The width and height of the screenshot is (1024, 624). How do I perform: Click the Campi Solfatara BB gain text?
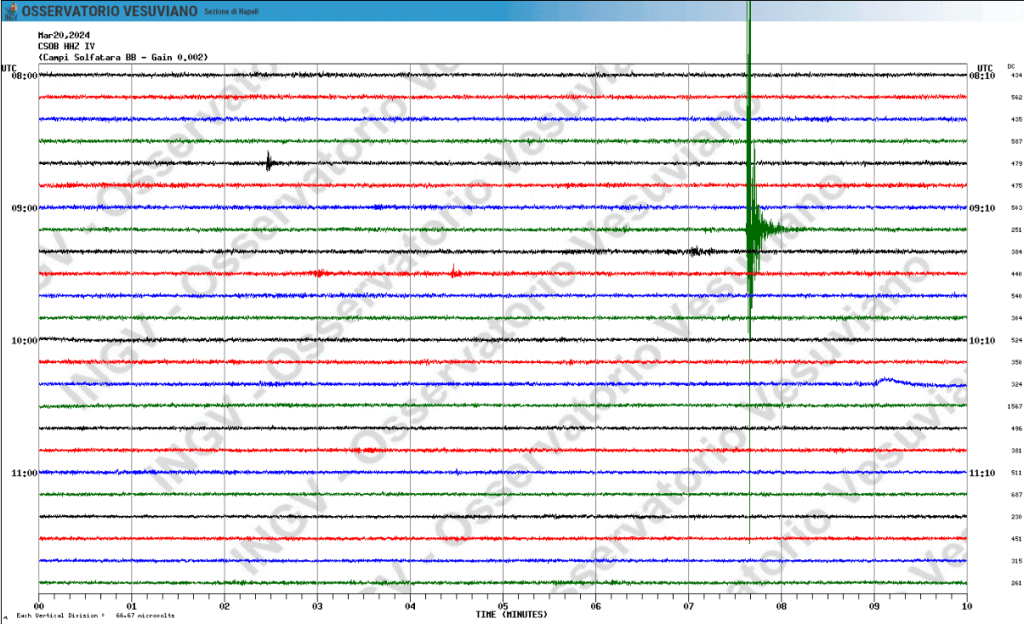[x=123, y=57]
